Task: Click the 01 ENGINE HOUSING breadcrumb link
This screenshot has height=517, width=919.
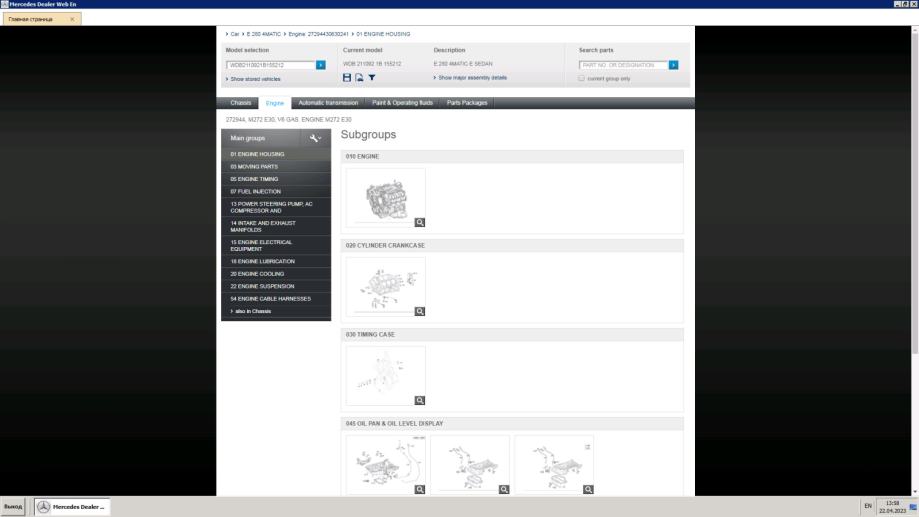Action: click(383, 34)
